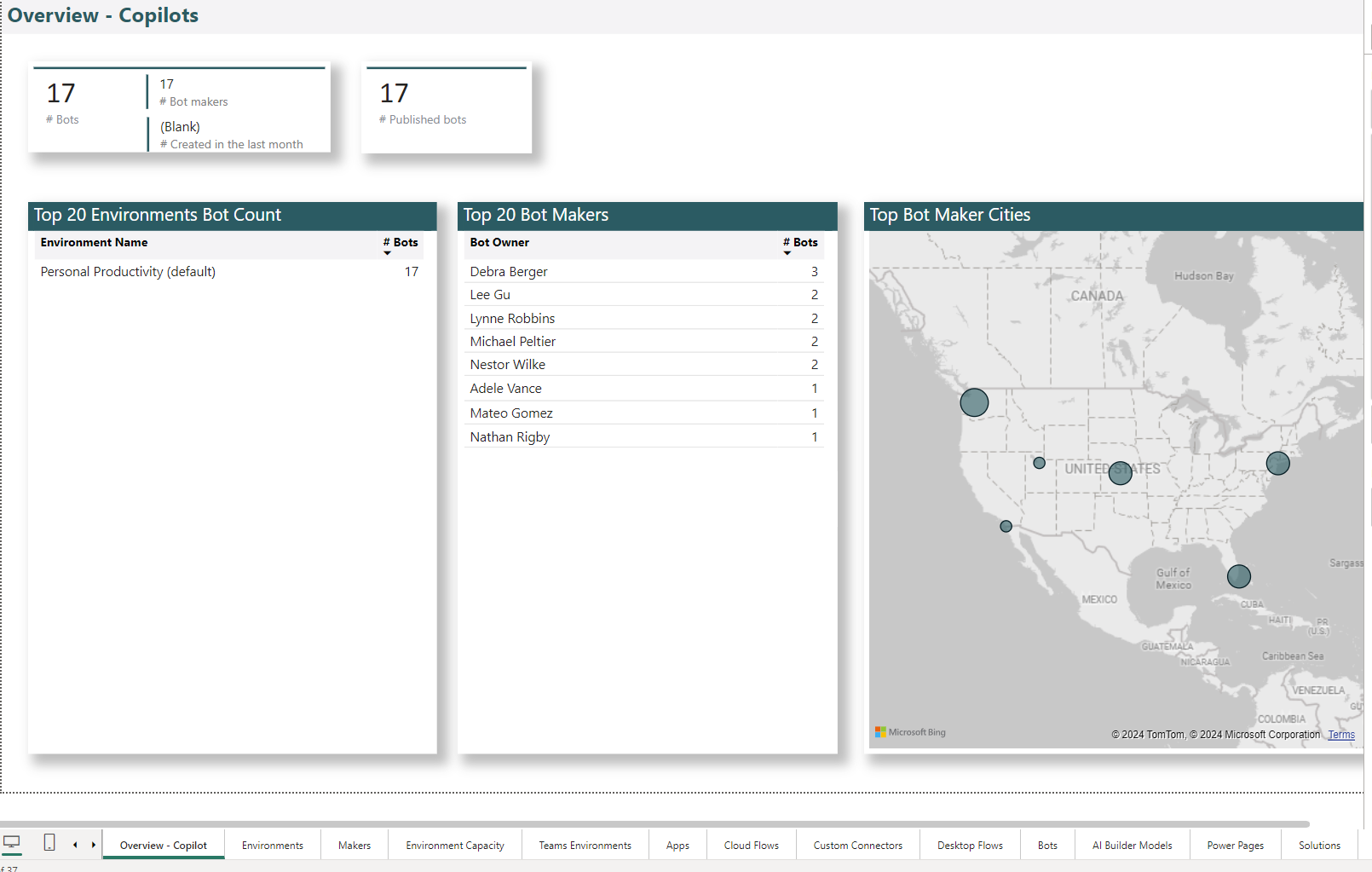Click the US East Coast map bubble
This screenshot has width=1372, height=872.
[x=1278, y=464]
